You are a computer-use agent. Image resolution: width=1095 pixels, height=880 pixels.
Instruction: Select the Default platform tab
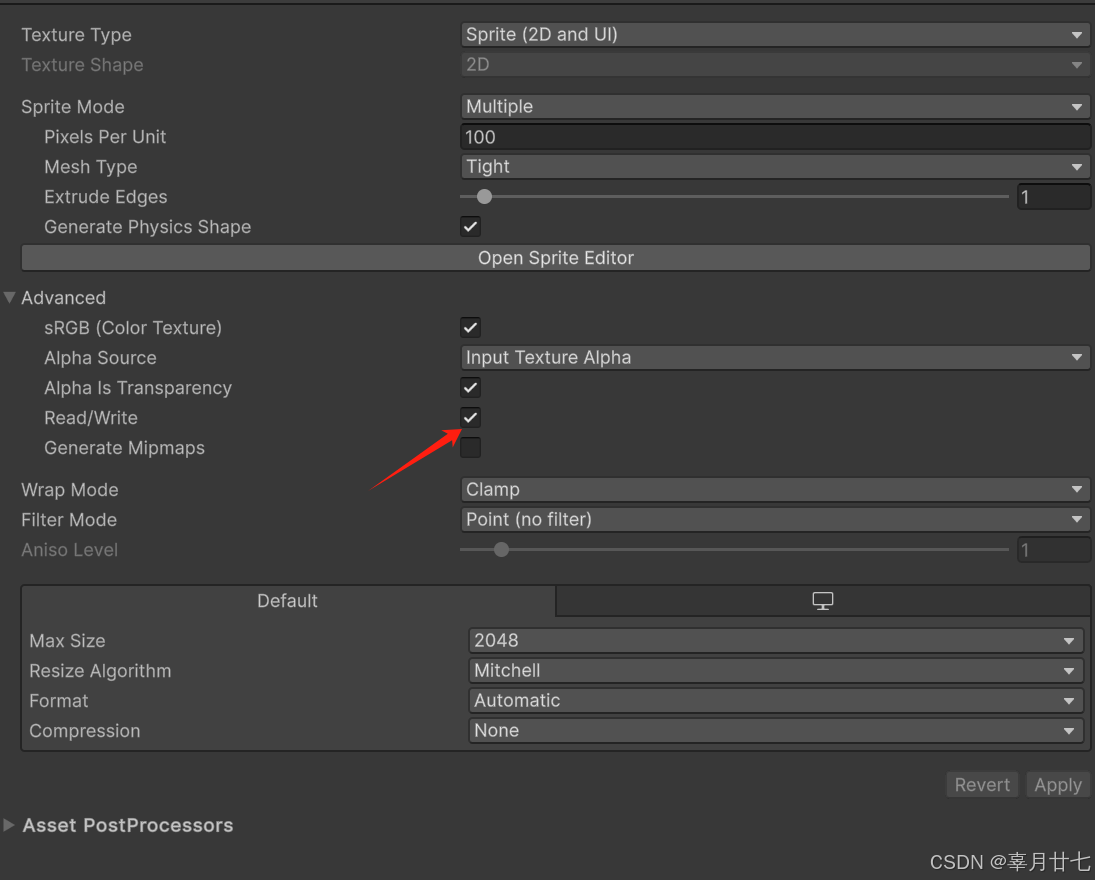[287, 600]
